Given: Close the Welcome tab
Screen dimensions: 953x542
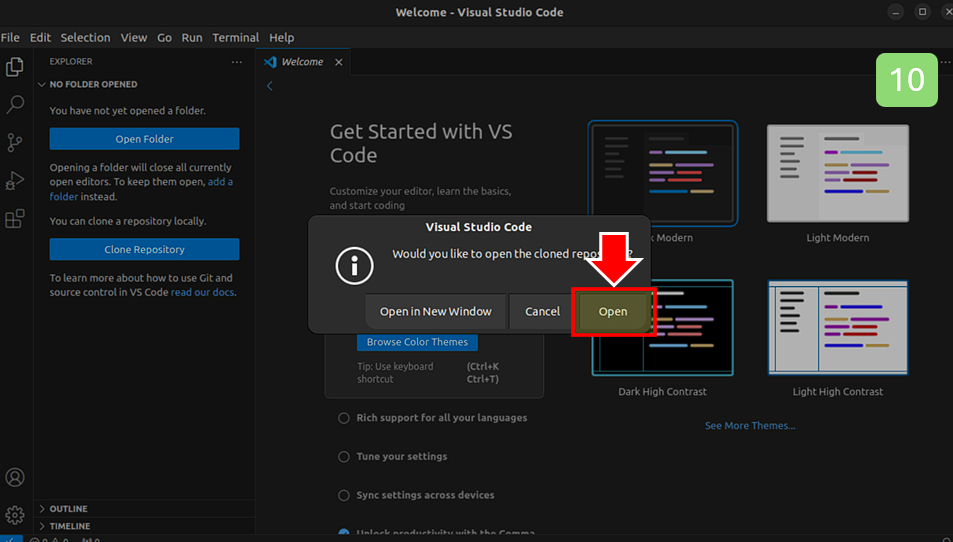Looking at the screenshot, I should tap(339, 62).
